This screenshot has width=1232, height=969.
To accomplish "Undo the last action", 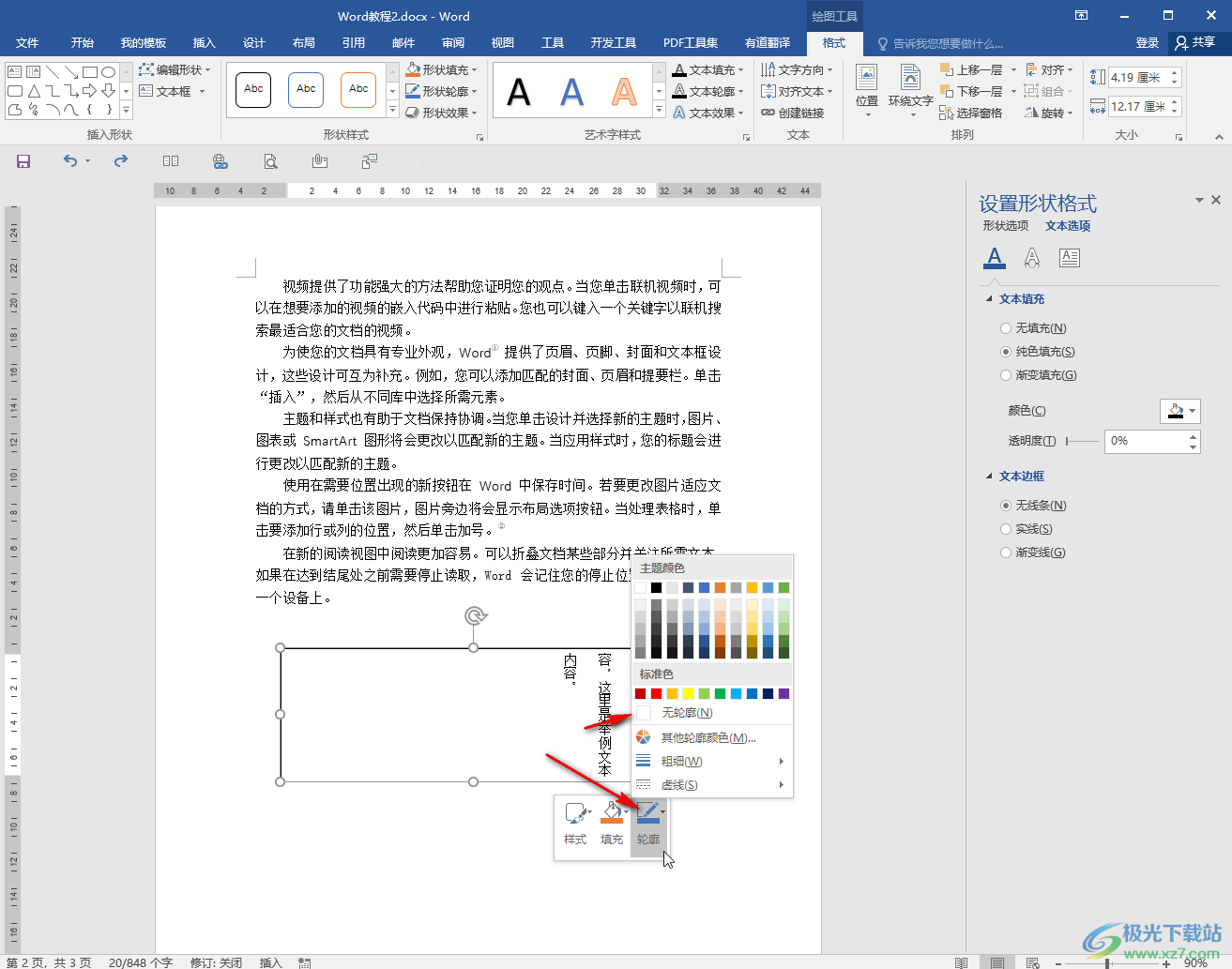I will point(70,161).
